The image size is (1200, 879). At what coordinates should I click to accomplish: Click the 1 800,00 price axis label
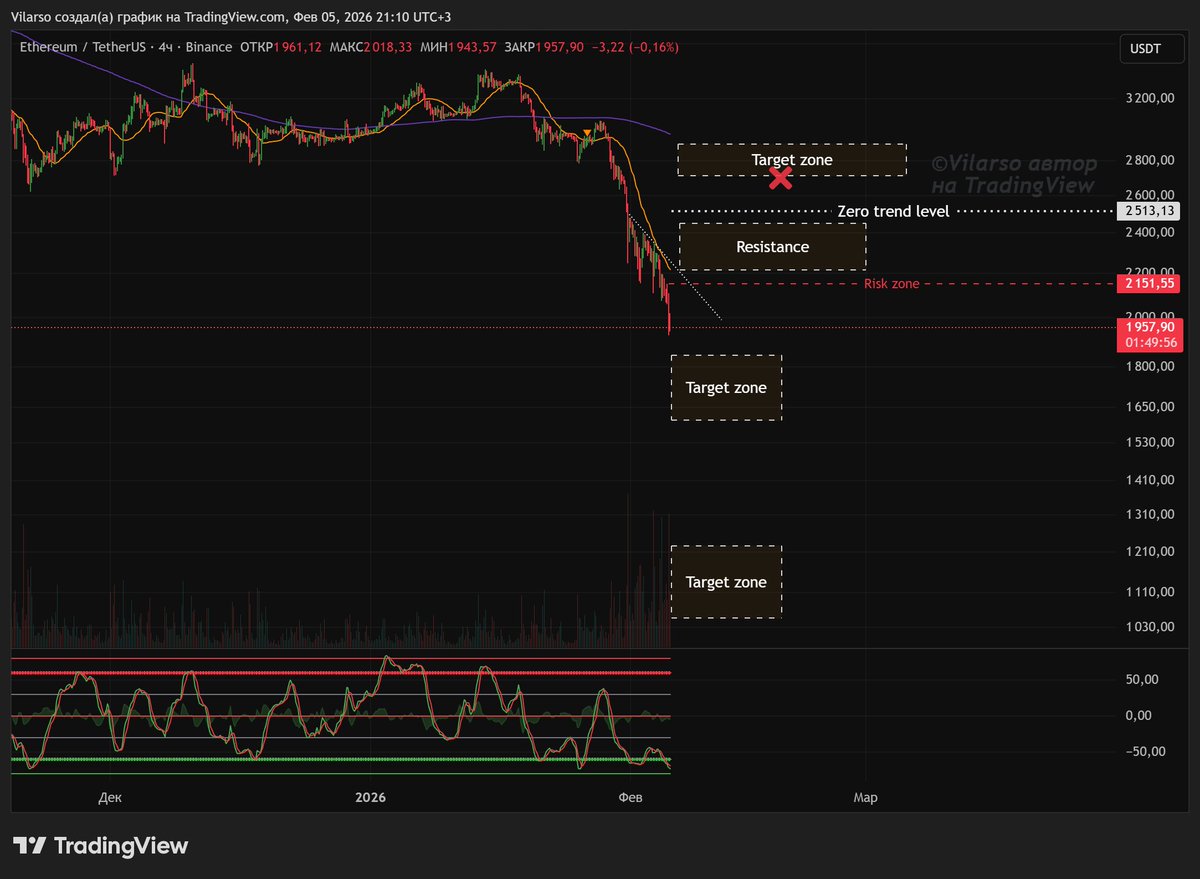coord(1149,366)
